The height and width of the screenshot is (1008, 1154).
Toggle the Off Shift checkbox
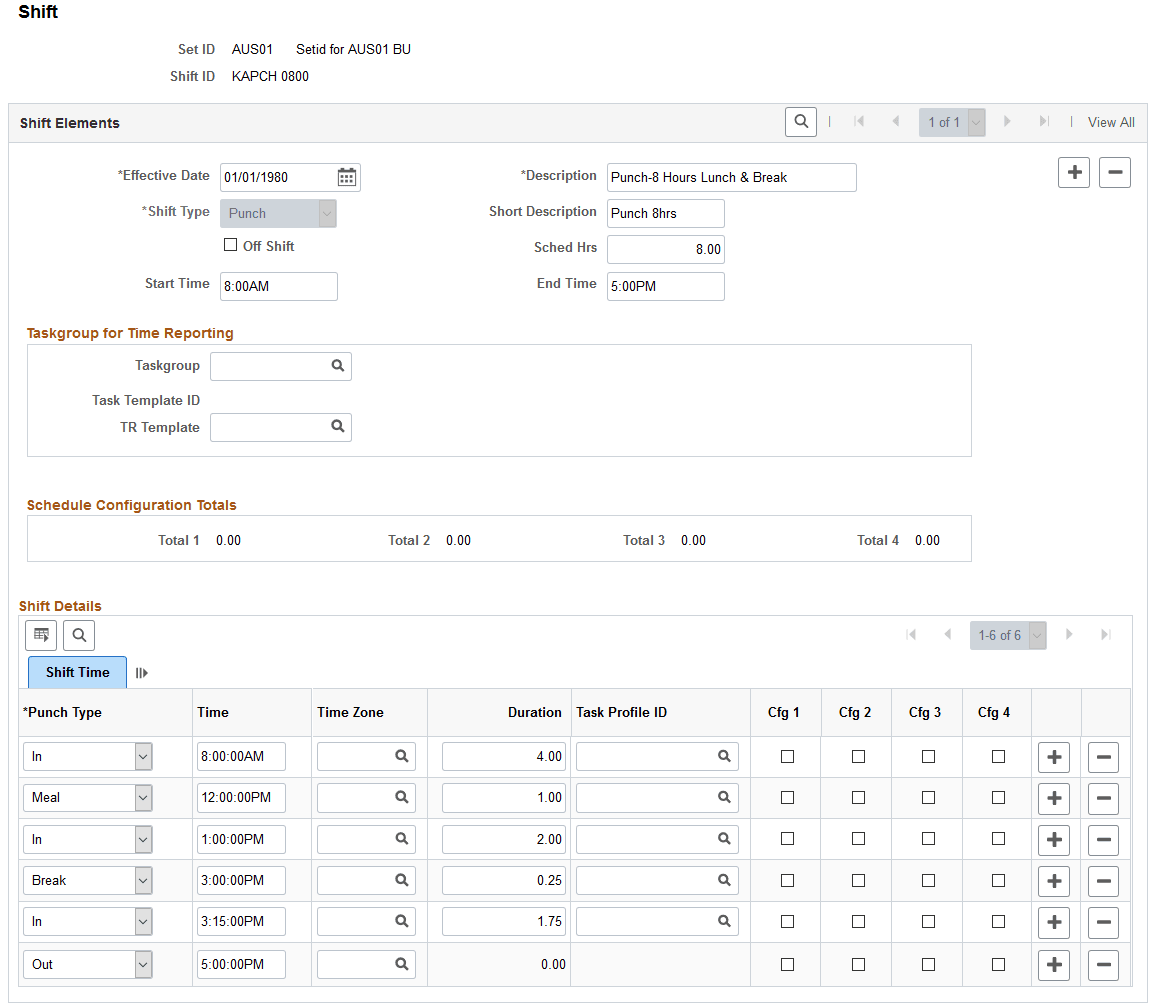(230, 245)
